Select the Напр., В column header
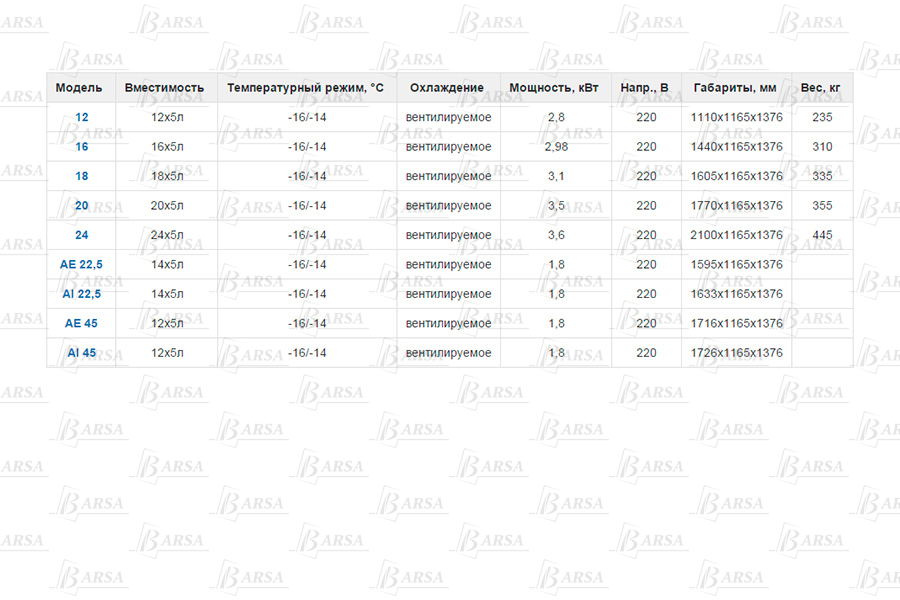The image size is (900, 600). click(x=645, y=88)
